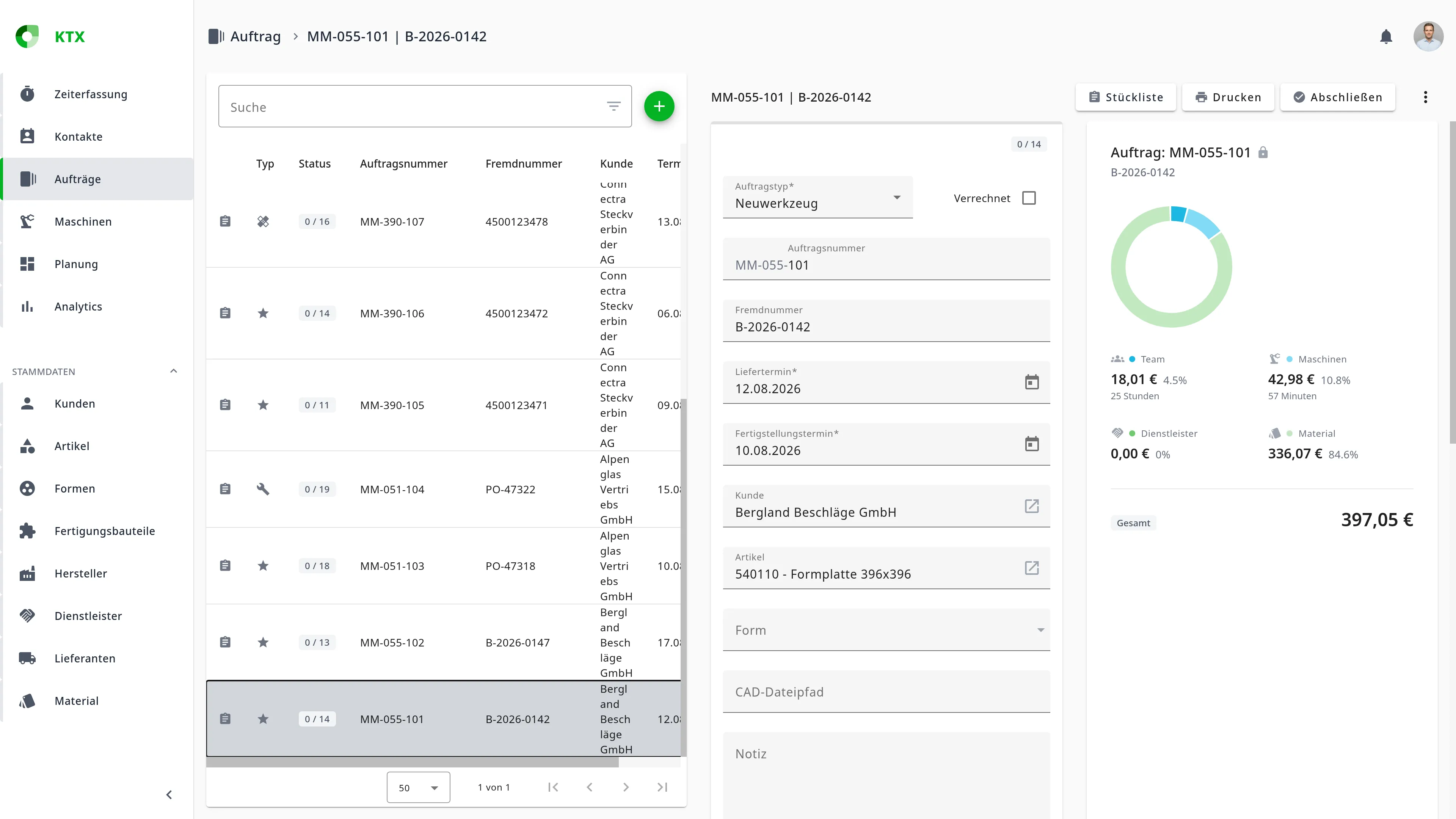
Task: Open user profile avatar
Action: click(1428, 37)
